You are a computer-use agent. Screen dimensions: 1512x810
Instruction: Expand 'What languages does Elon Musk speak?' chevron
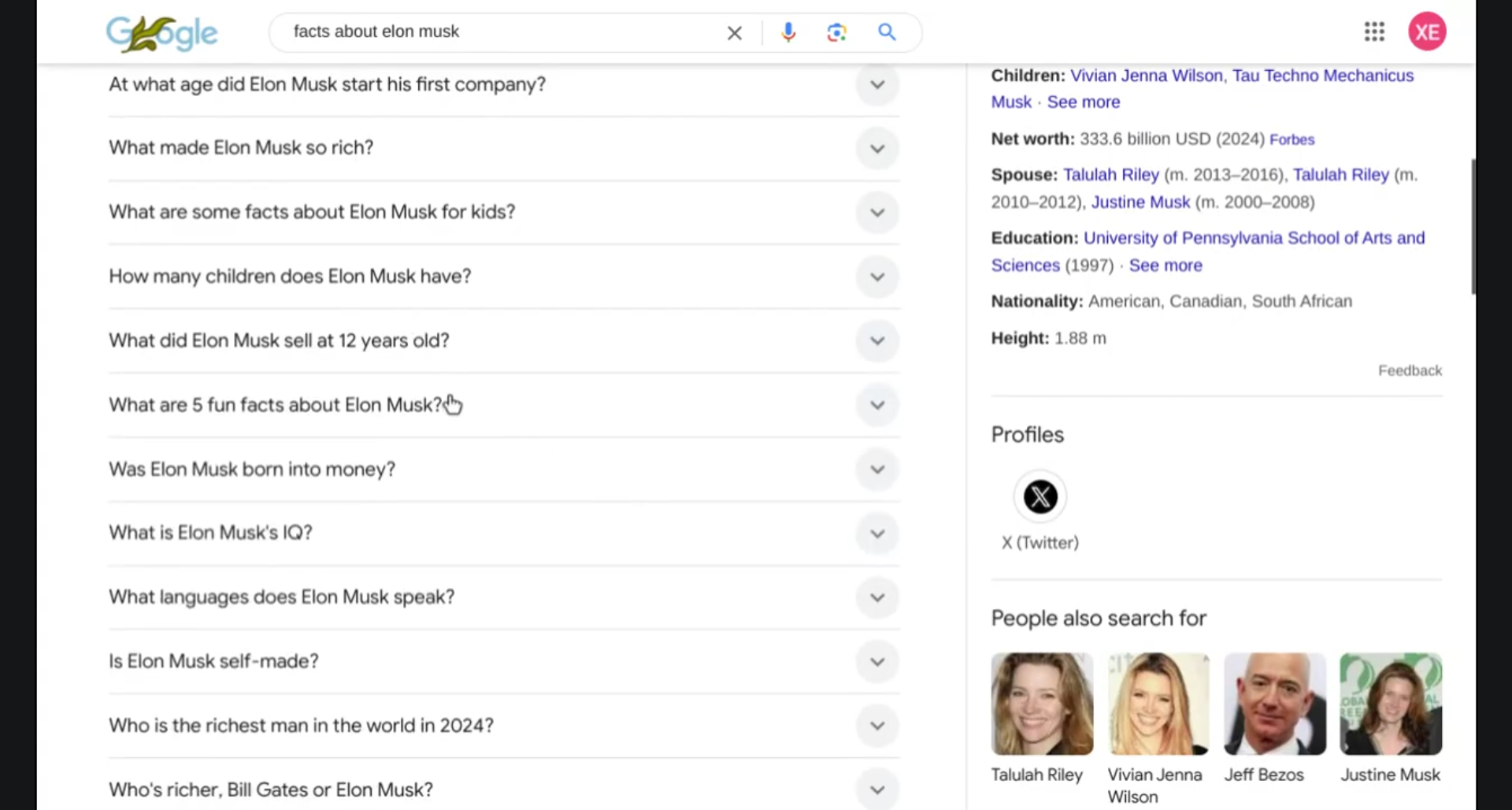(x=876, y=597)
